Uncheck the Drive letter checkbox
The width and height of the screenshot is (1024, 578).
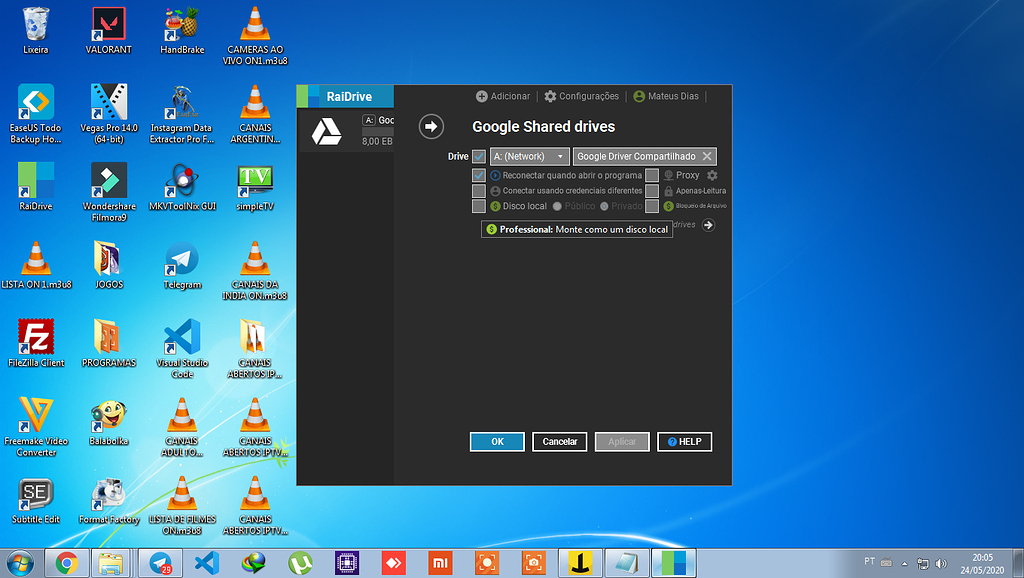[x=478, y=156]
